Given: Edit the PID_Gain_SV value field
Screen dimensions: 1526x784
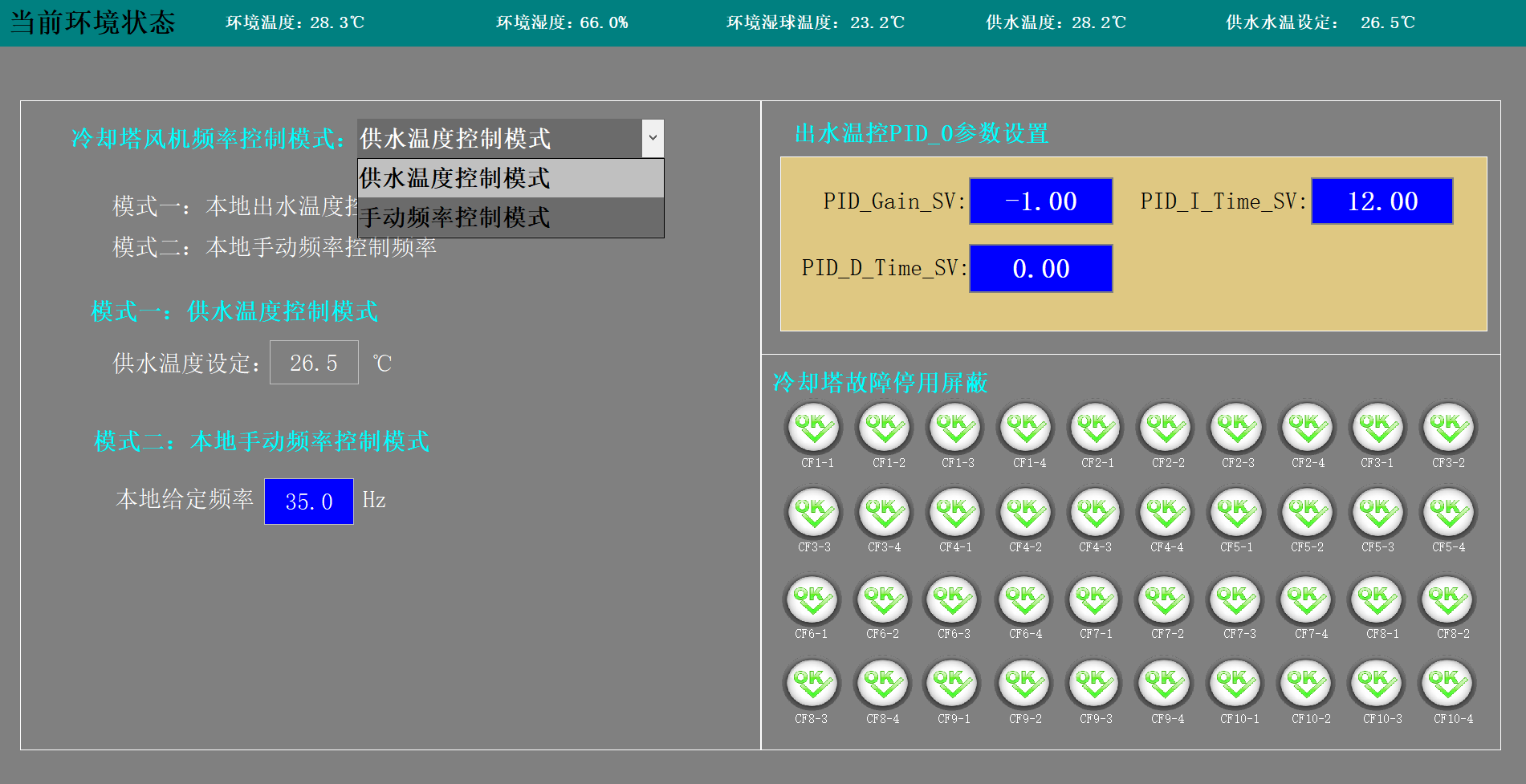Looking at the screenshot, I should tap(1040, 201).
